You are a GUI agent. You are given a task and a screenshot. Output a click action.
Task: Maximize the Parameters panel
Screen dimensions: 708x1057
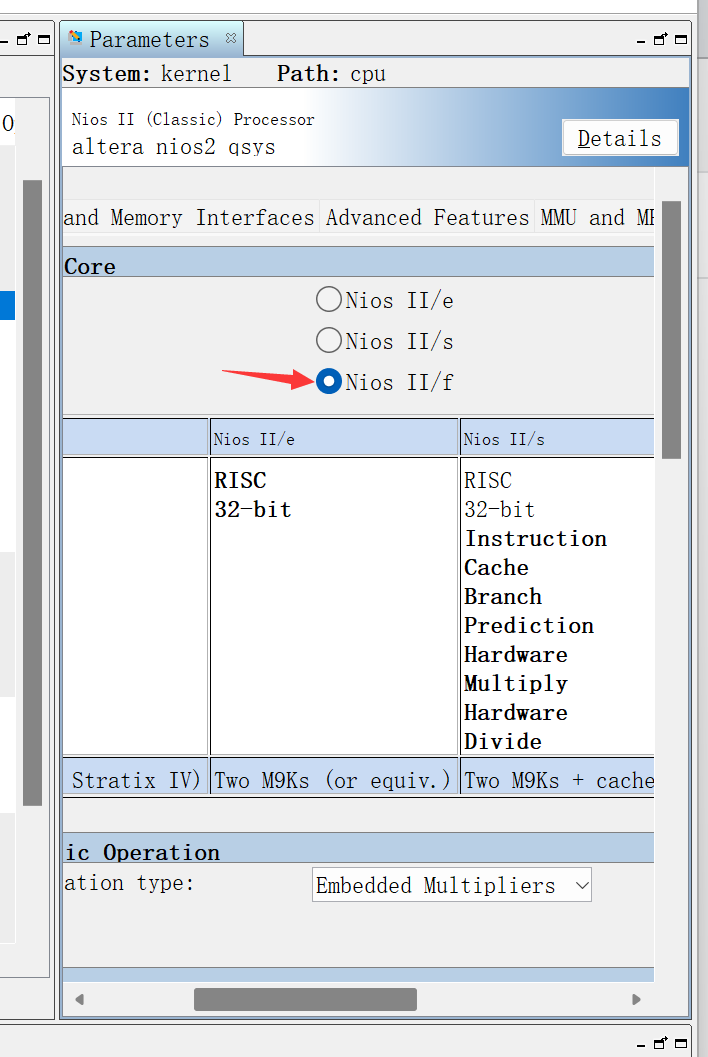pyautogui.click(x=681, y=40)
